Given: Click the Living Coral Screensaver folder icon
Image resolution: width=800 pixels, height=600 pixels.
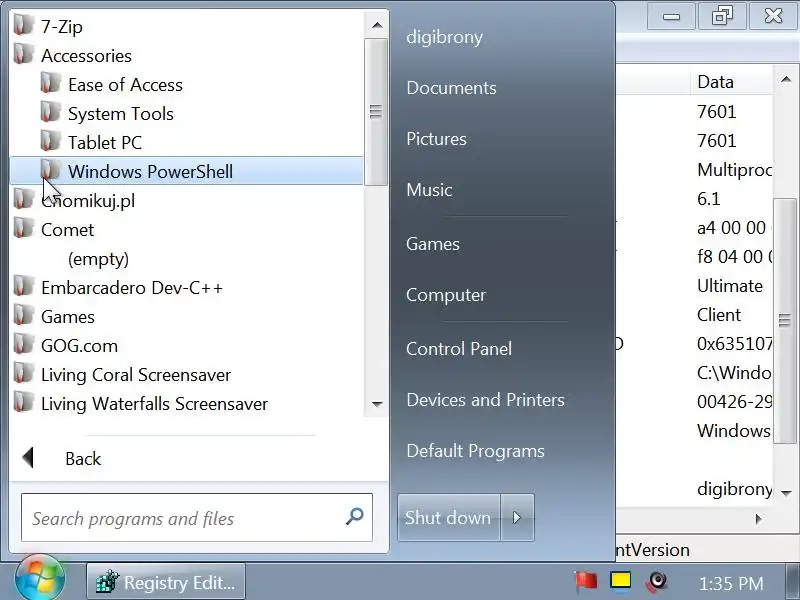Looking at the screenshot, I should pyautogui.click(x=23, y=374).
